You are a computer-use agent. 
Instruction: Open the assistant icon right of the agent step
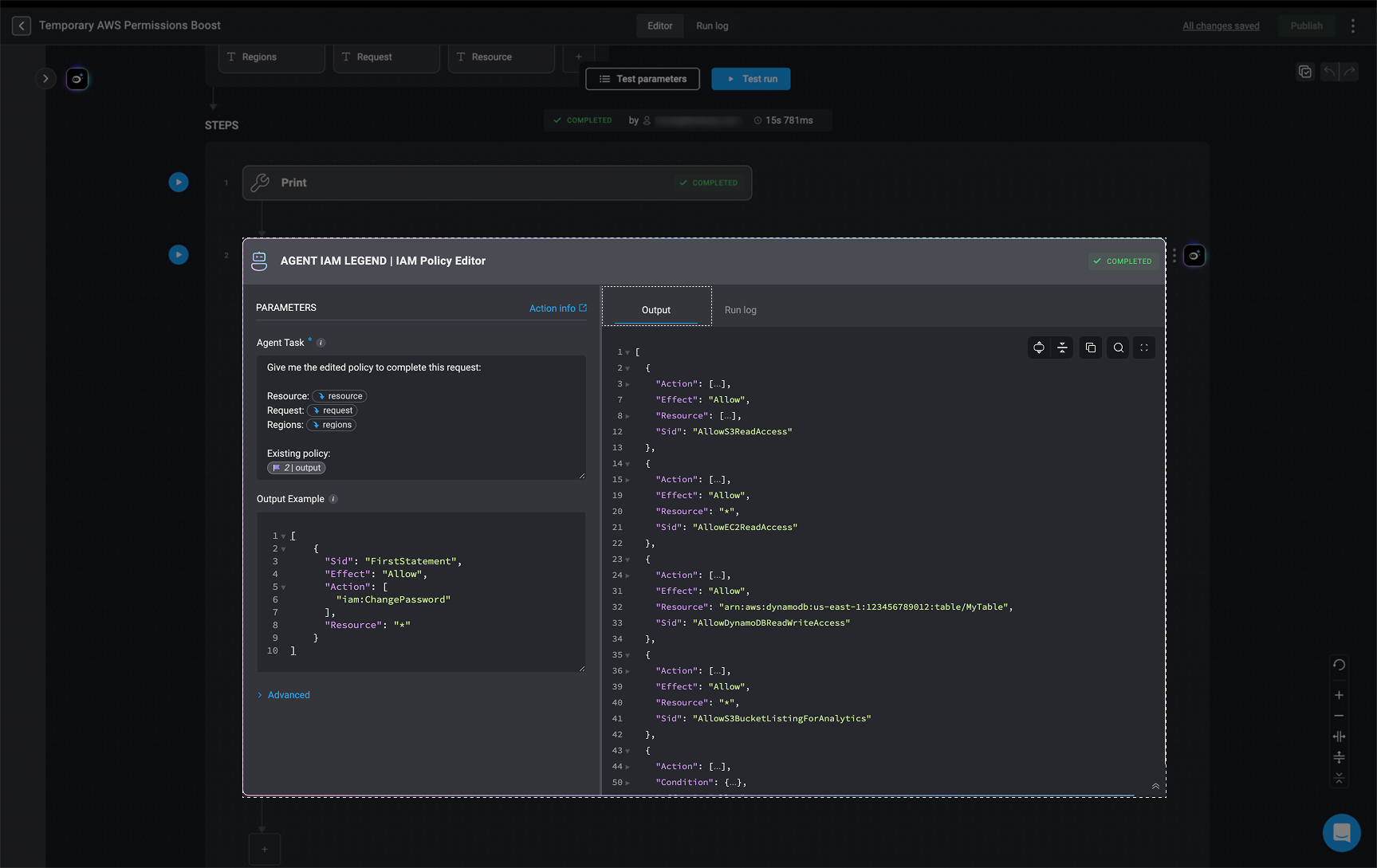point(1194,256)
